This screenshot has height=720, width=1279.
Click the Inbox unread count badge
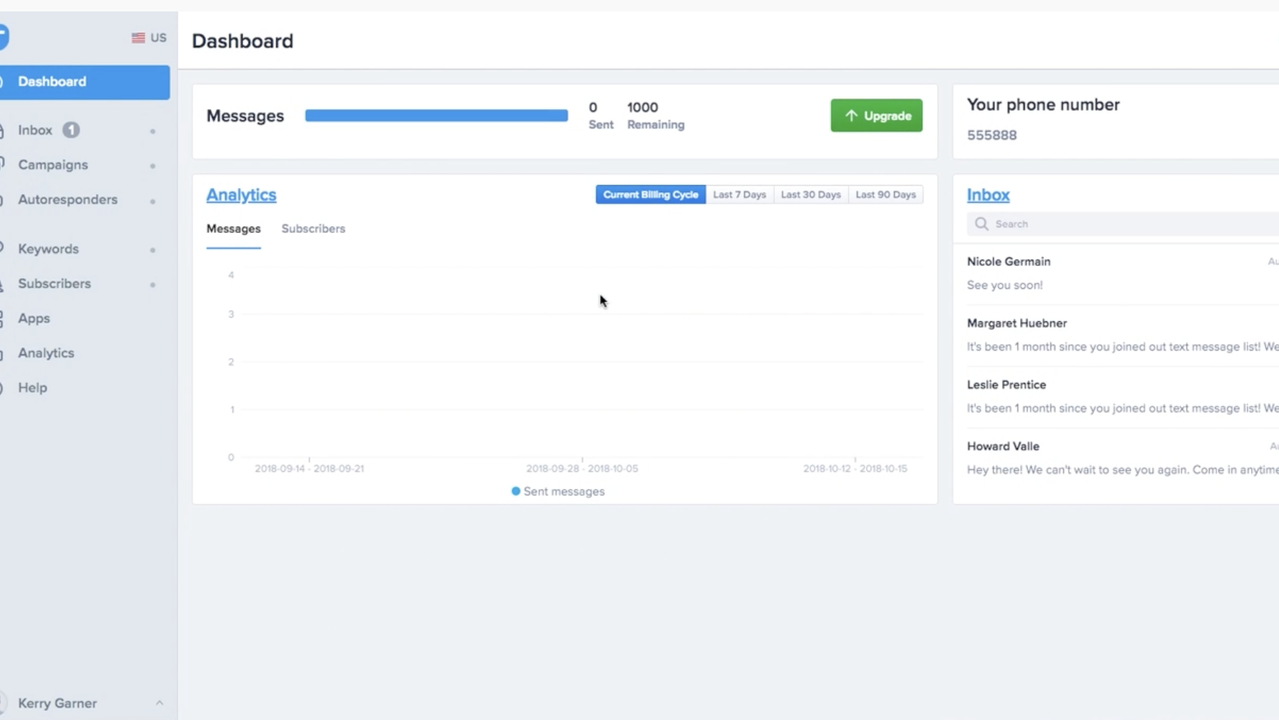(x=71, y=130)
